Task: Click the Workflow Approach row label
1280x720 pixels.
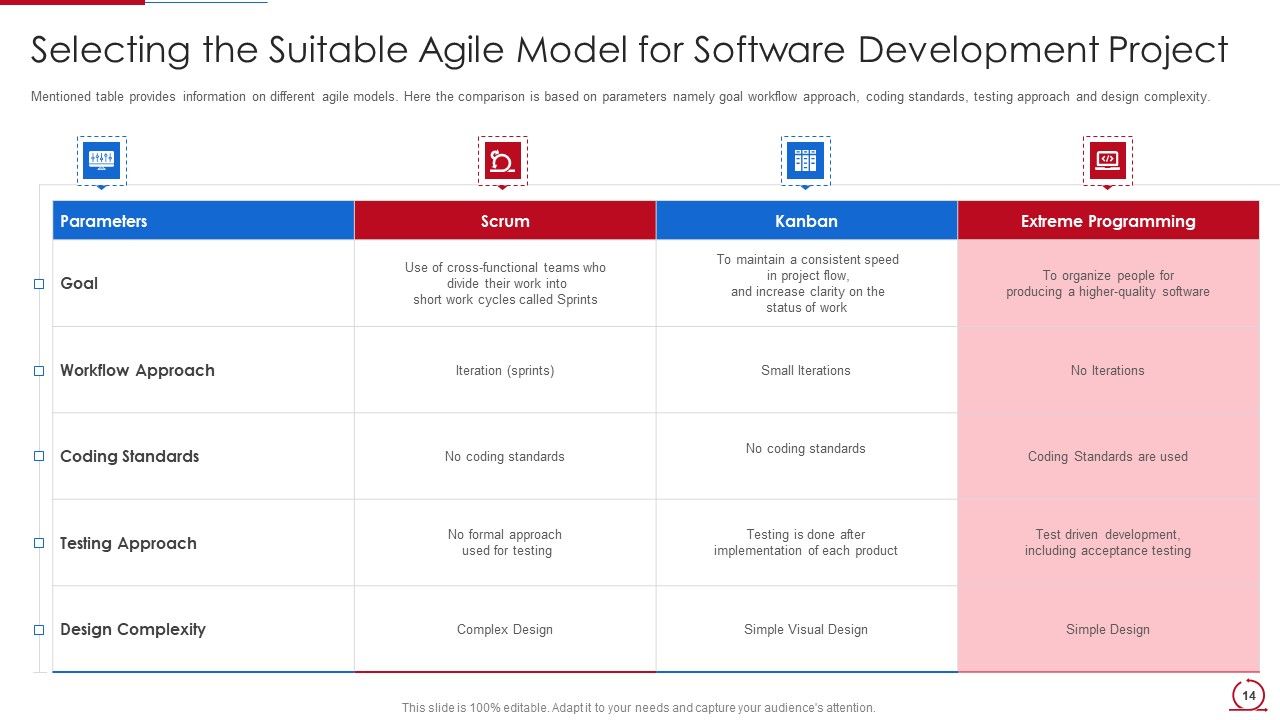Action: (137, 371)
